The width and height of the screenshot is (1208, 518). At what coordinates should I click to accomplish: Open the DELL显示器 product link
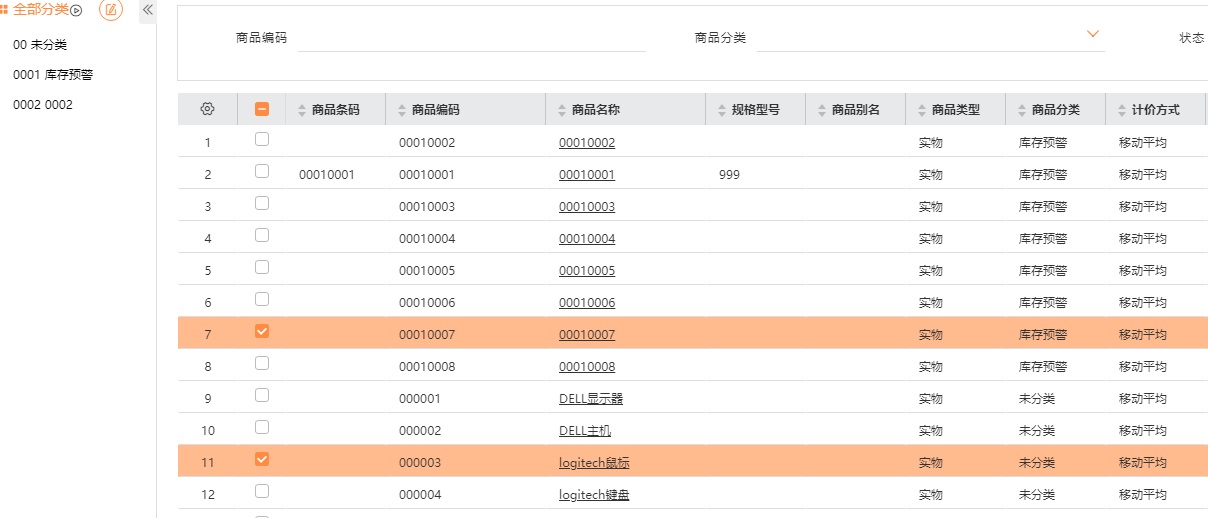[x=591, y=399]
